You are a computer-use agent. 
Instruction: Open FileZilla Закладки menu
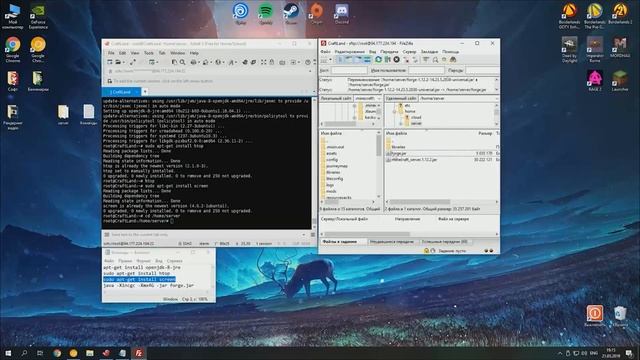point(429,52)
